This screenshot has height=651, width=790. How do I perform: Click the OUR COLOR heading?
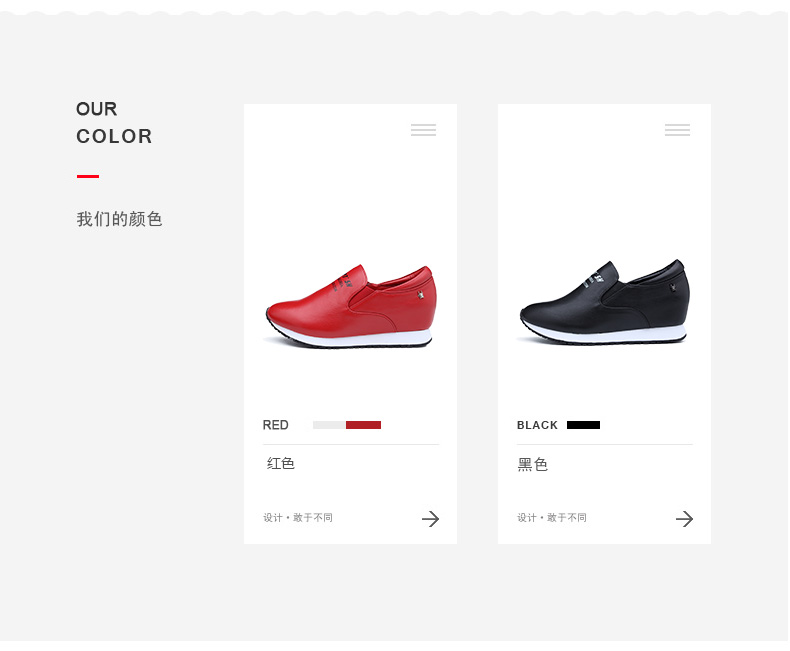point(114,122)
